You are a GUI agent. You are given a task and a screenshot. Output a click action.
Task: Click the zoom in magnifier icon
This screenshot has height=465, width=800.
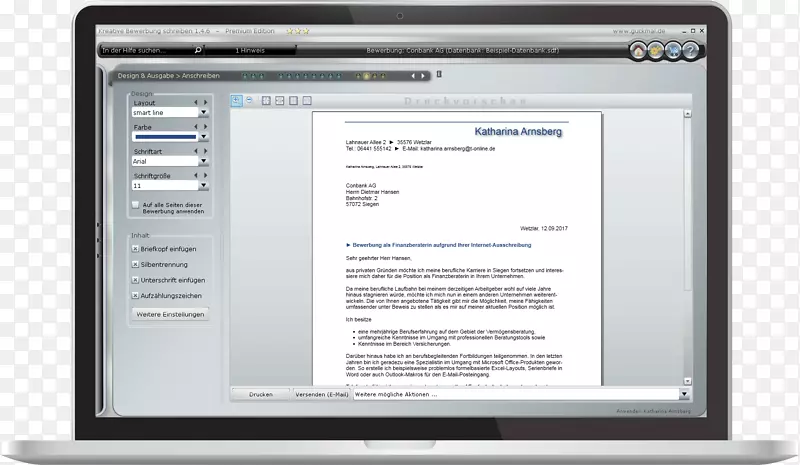(237, 100)
